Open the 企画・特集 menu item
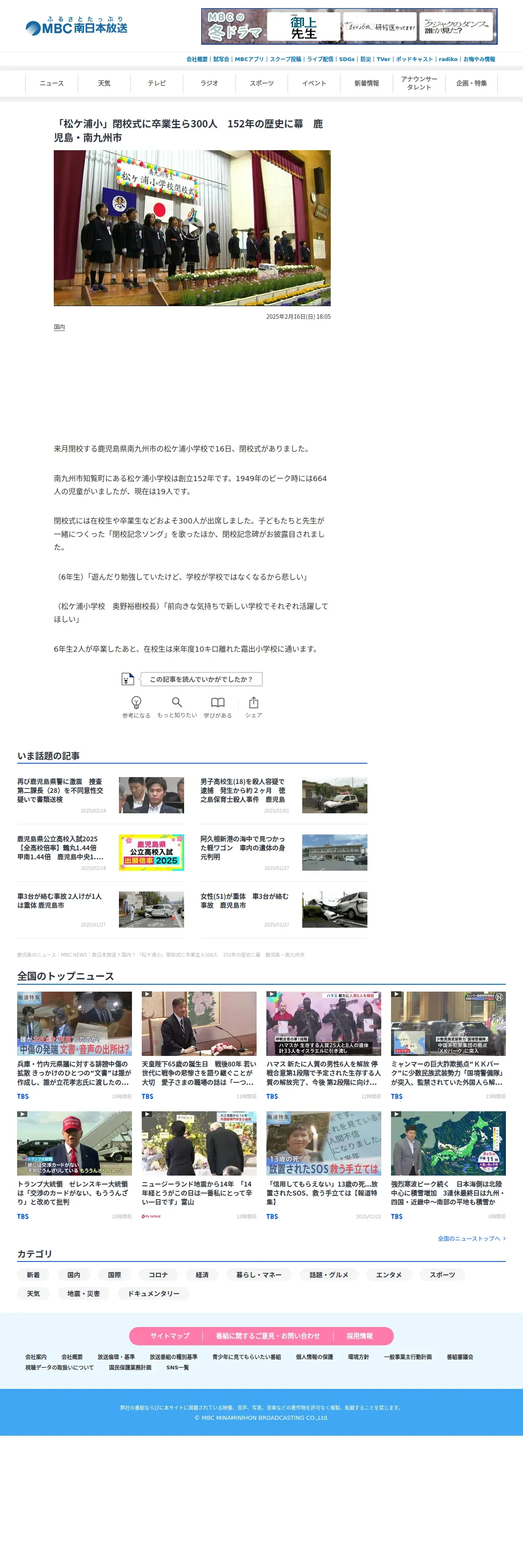523x1568 pixels. click(x=471, y=83)
